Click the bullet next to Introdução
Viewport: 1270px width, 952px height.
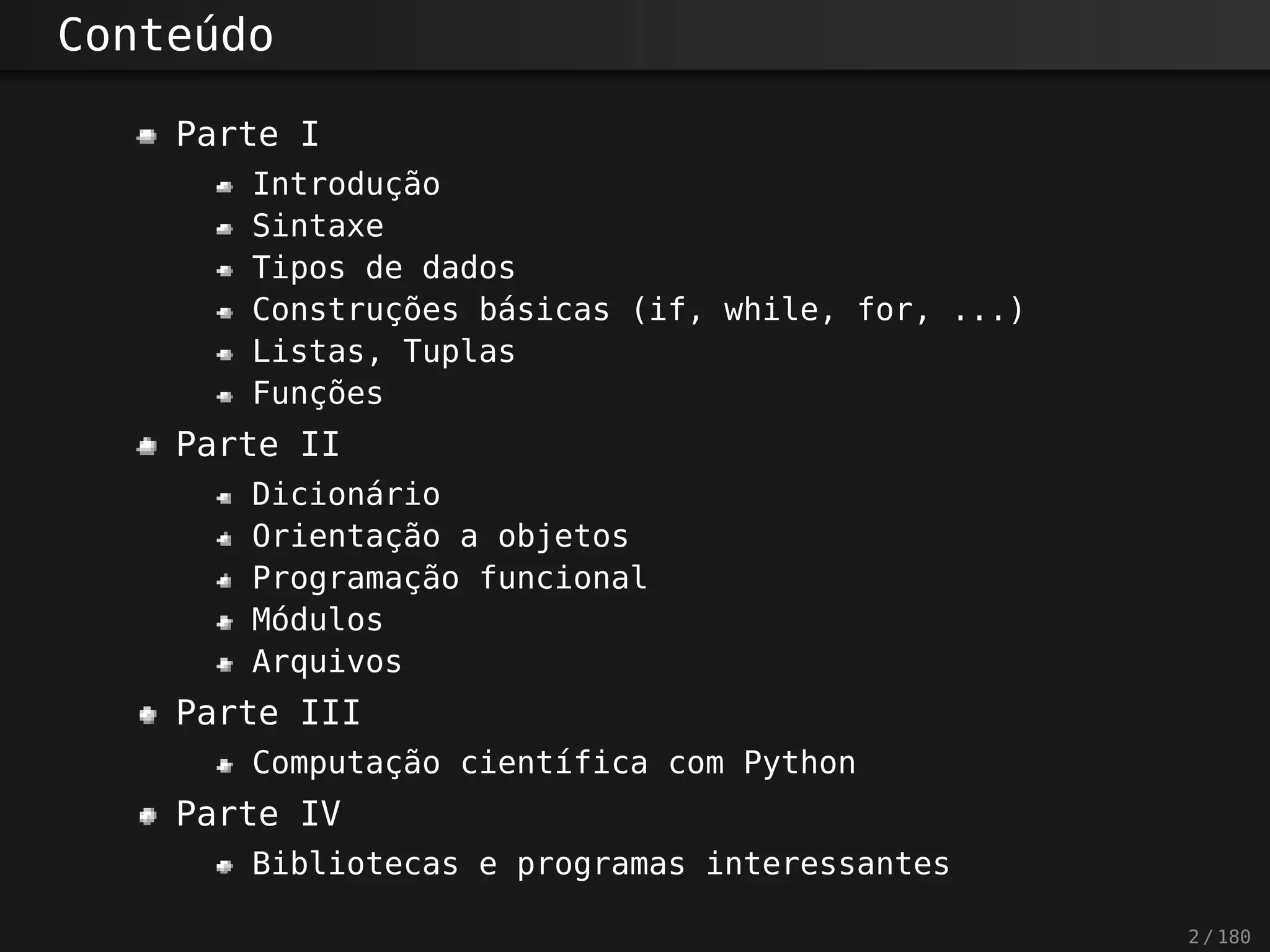point(224,187)
